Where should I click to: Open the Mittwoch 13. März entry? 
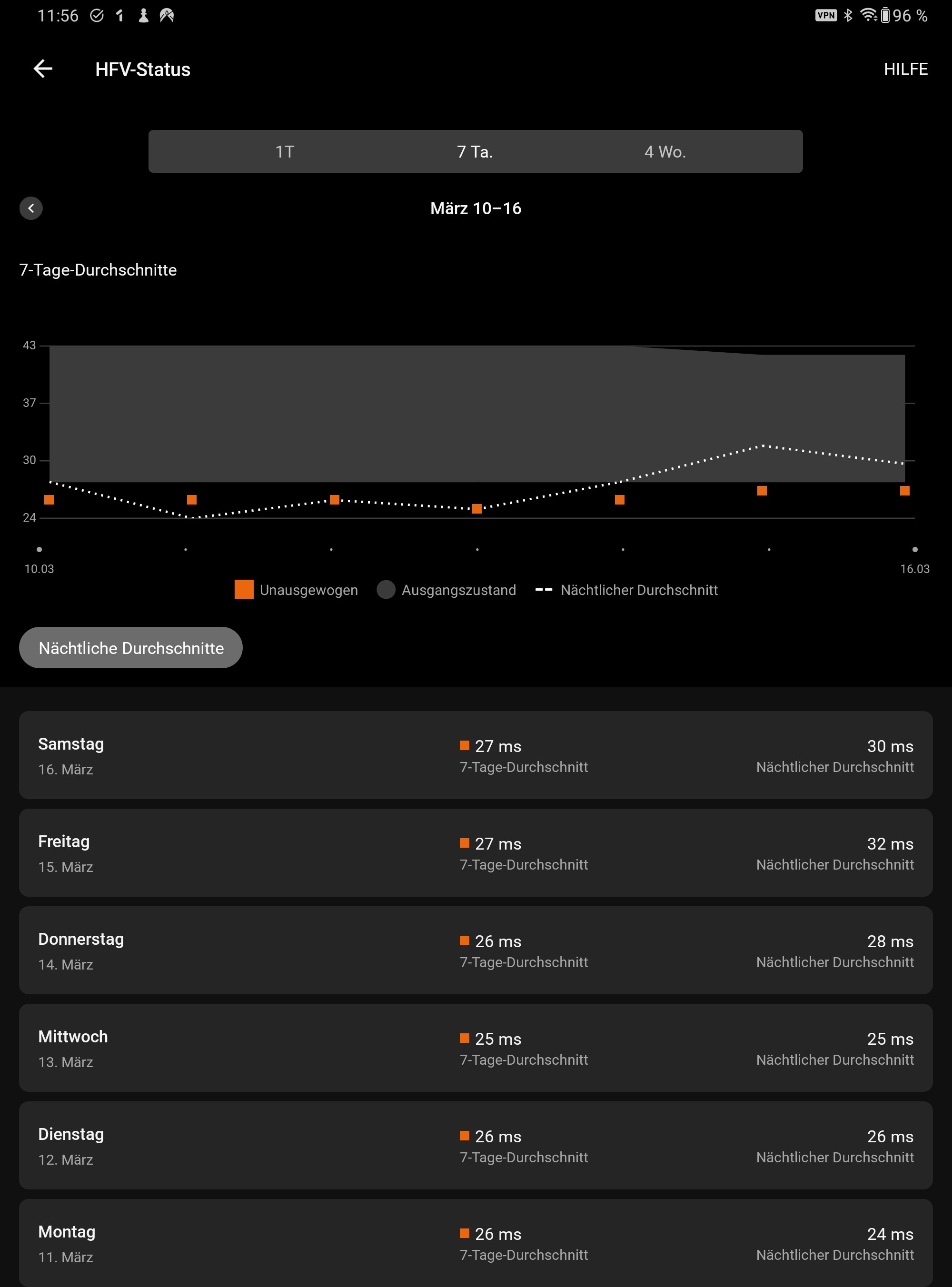(476, 1048)
